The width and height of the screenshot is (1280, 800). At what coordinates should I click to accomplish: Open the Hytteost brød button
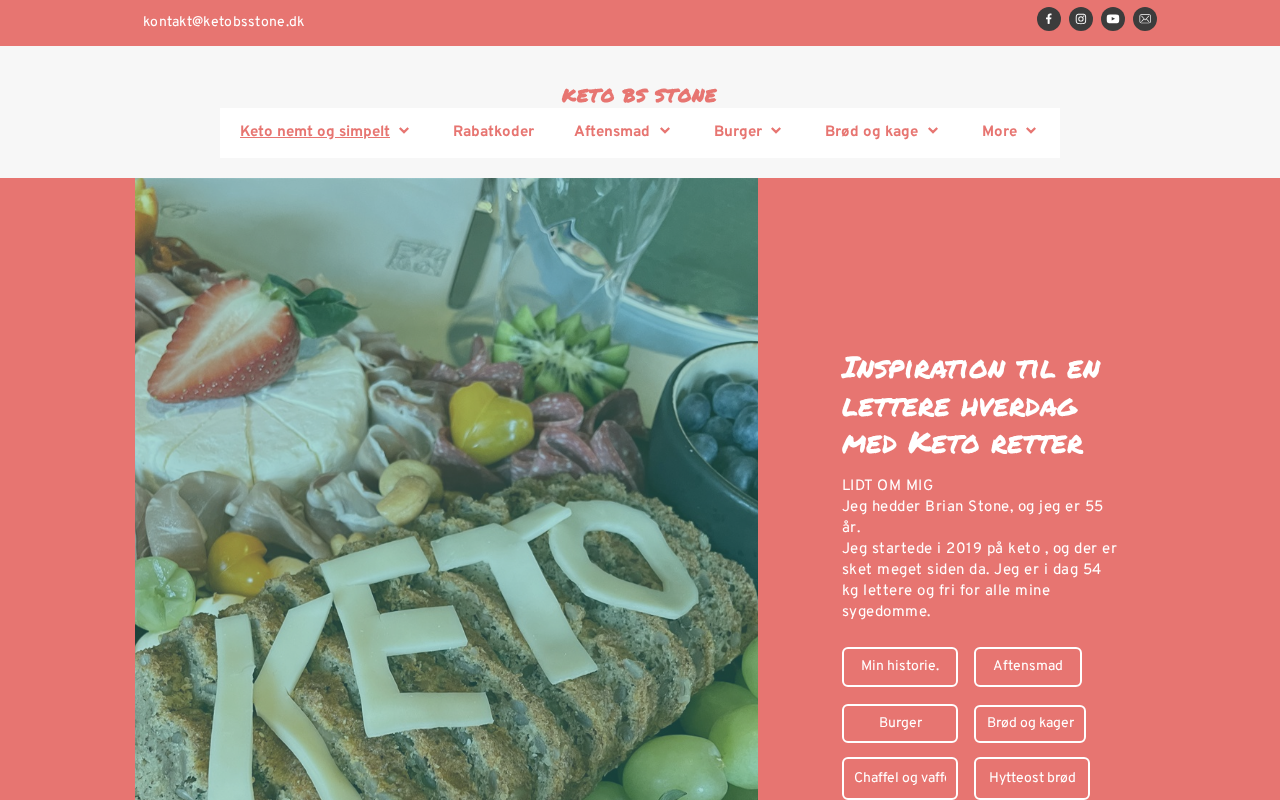tap(1032, 779)
